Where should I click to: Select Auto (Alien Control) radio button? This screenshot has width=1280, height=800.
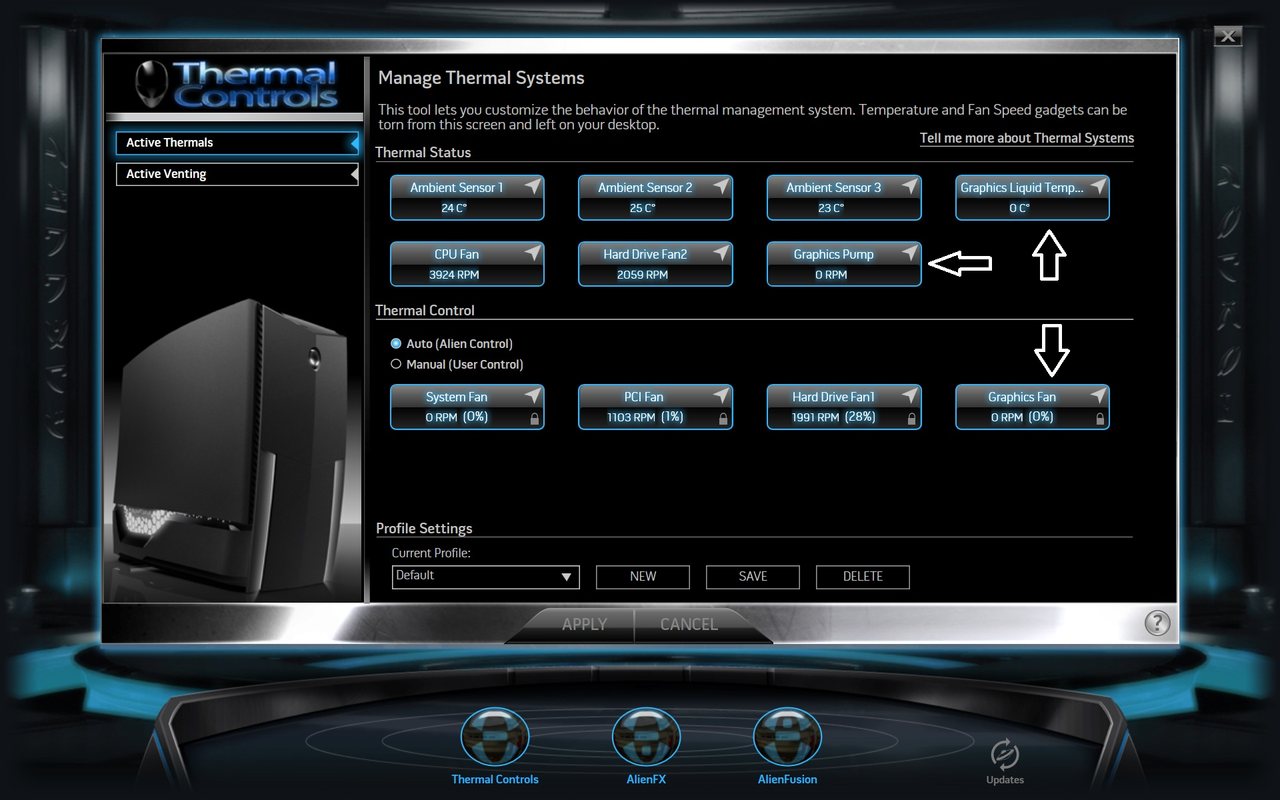(x=396, y=343)
